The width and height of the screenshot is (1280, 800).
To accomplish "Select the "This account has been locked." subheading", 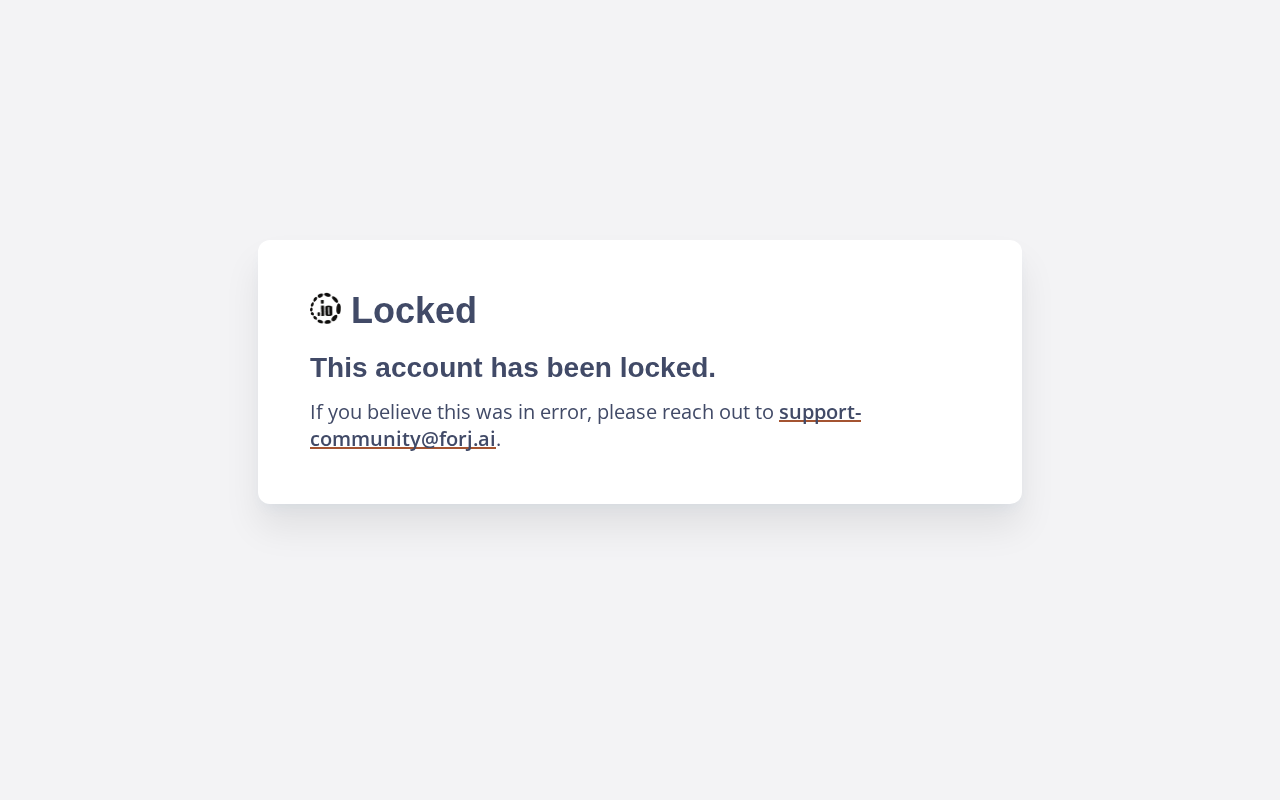I will point(512,368).
